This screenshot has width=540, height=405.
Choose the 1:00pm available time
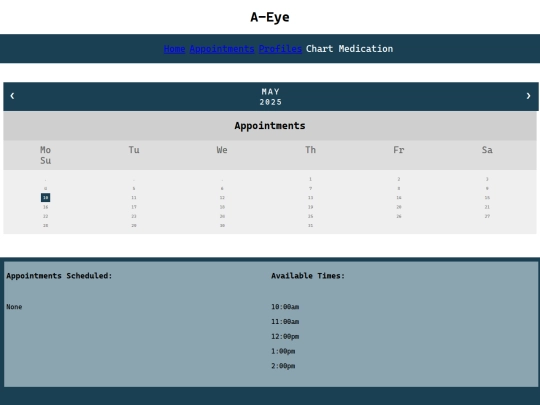(x=283, y=351)
